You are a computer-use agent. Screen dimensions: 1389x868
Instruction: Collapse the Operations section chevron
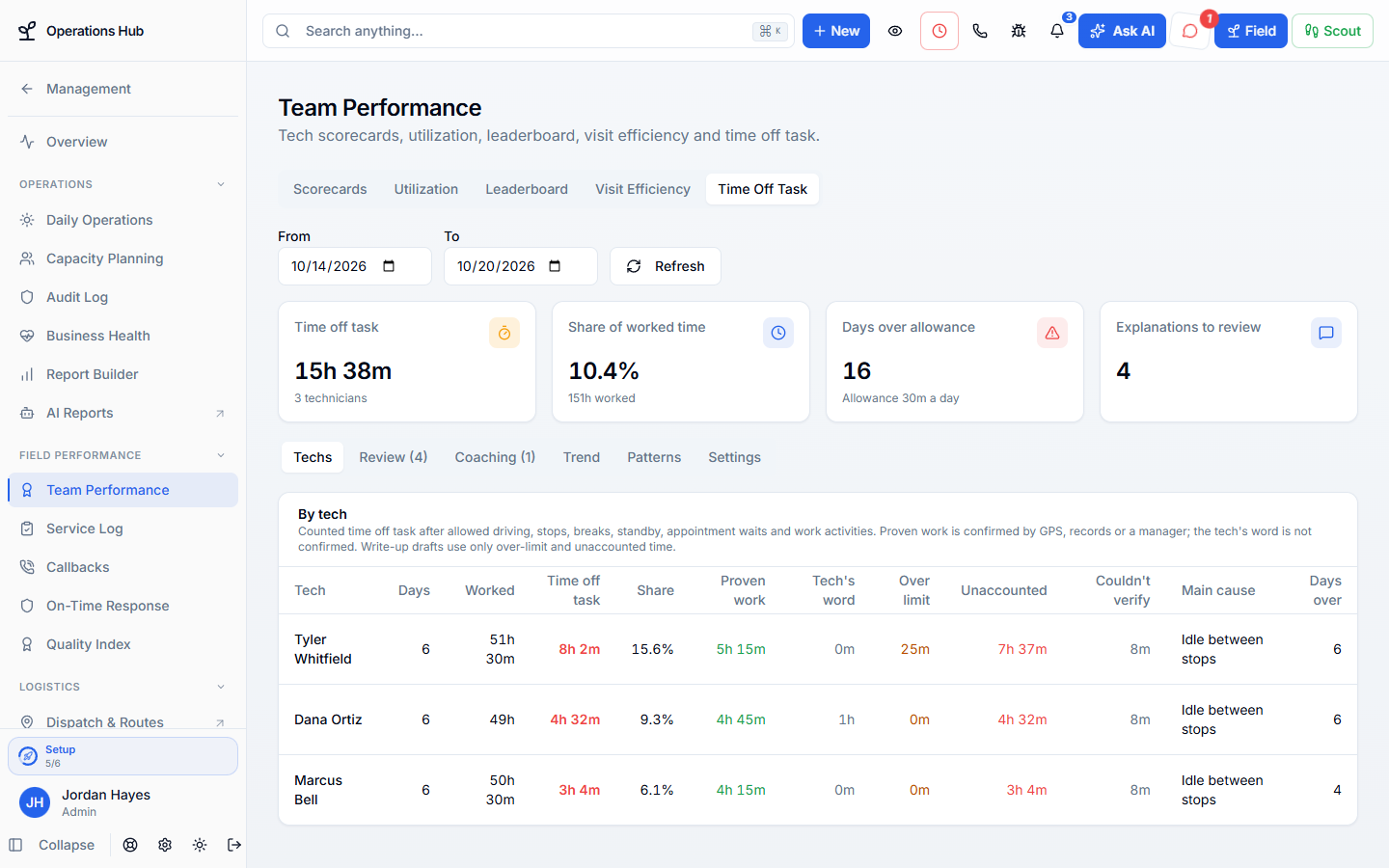point(221,184)
